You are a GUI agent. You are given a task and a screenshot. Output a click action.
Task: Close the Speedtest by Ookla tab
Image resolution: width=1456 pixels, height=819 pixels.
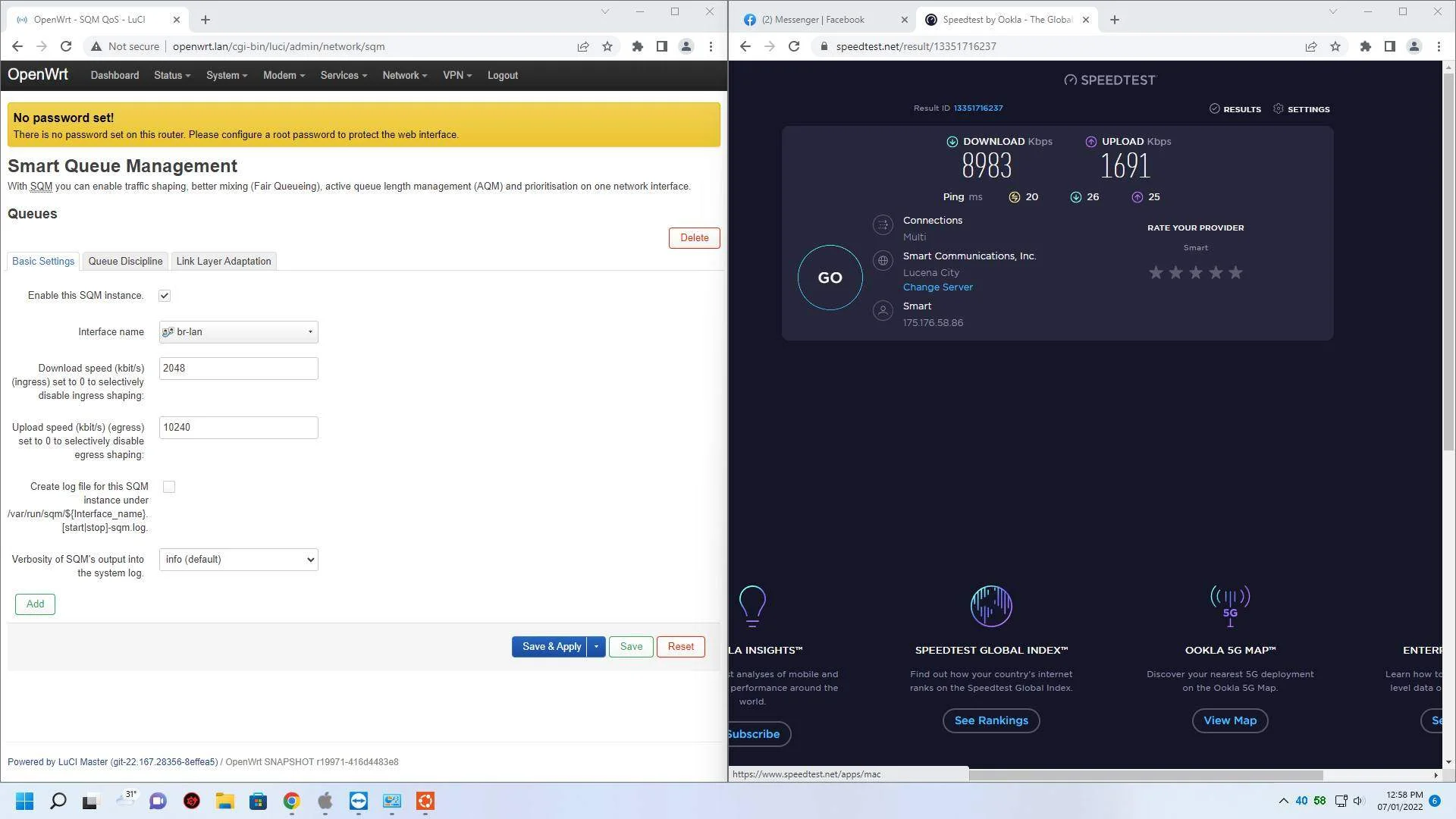(x=1086, y=20)
